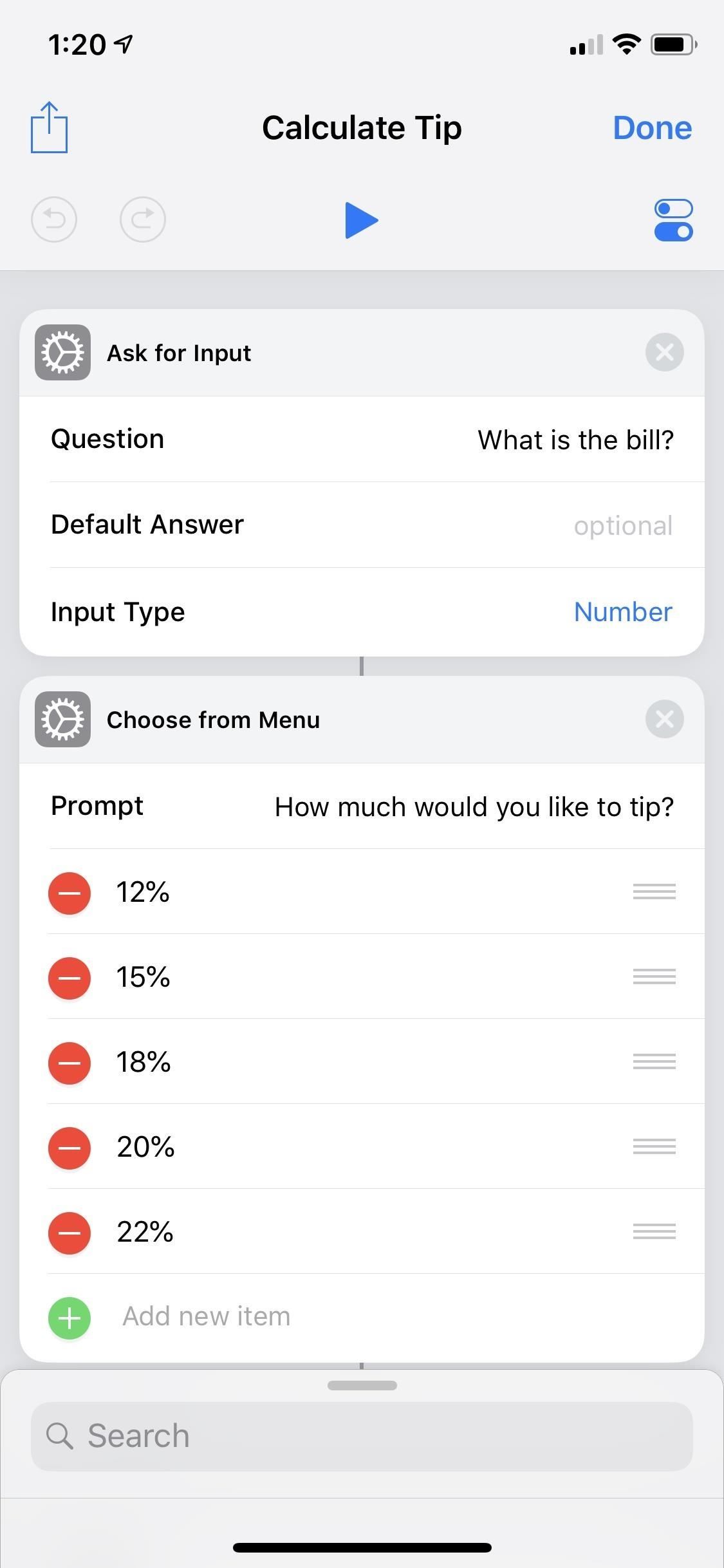Delete the 22% menu item
This screenshot has width=724, height=1568.
70,1233
